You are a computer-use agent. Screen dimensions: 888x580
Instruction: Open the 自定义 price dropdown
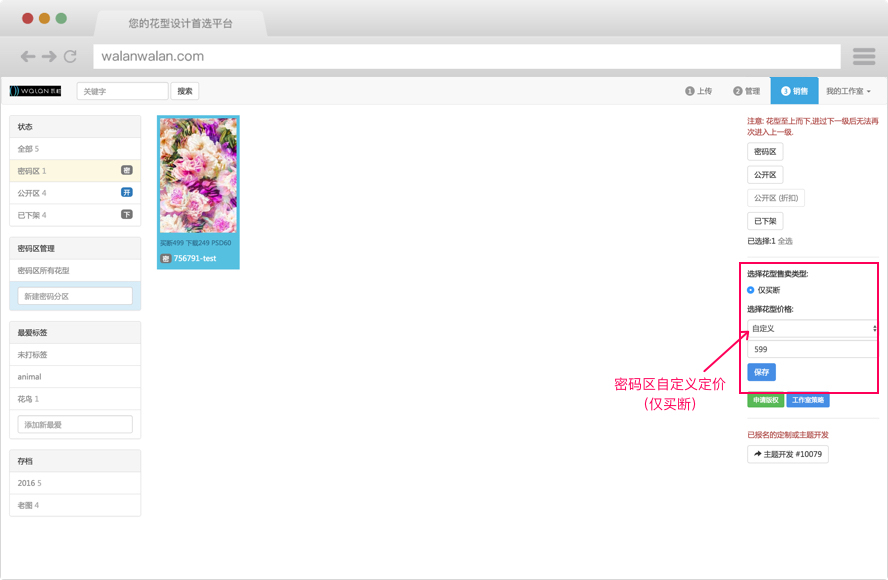pyautogui.click(x=812, y=328)
